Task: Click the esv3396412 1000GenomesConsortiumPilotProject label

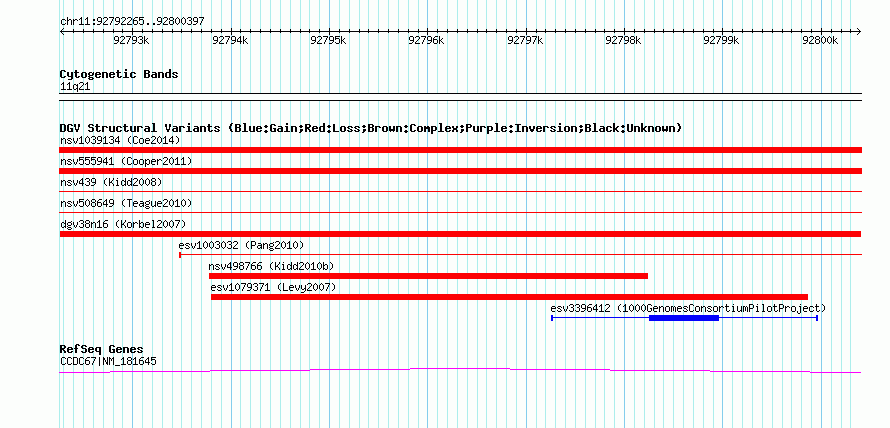Action: 688,308
